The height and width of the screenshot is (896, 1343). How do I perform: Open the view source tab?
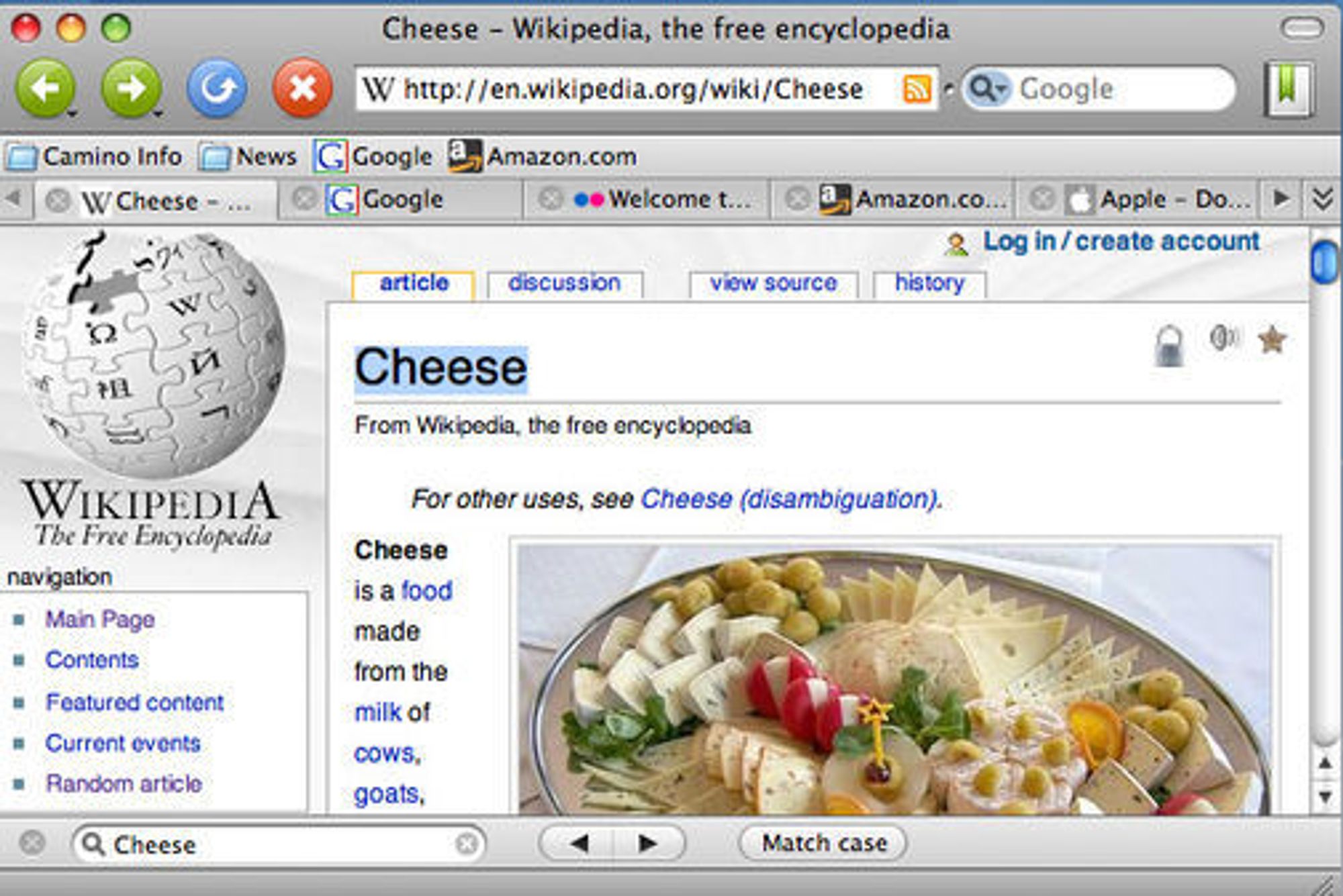(x=774, y=283)
